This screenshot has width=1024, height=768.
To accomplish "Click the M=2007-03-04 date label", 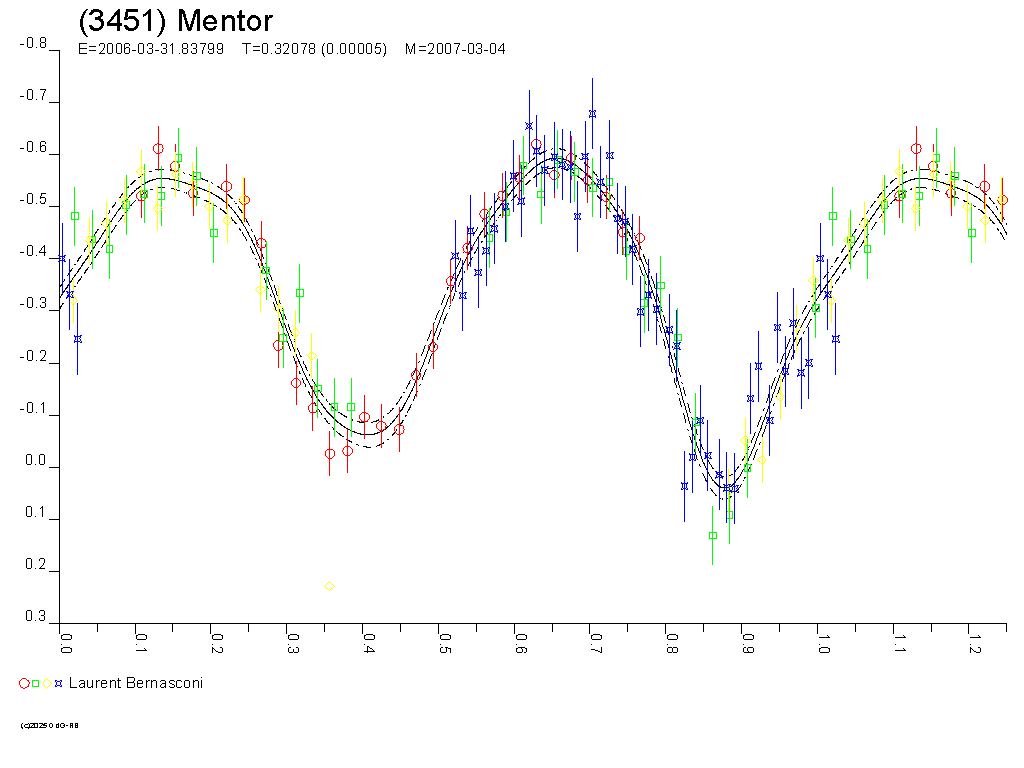I will coord(455,49).
